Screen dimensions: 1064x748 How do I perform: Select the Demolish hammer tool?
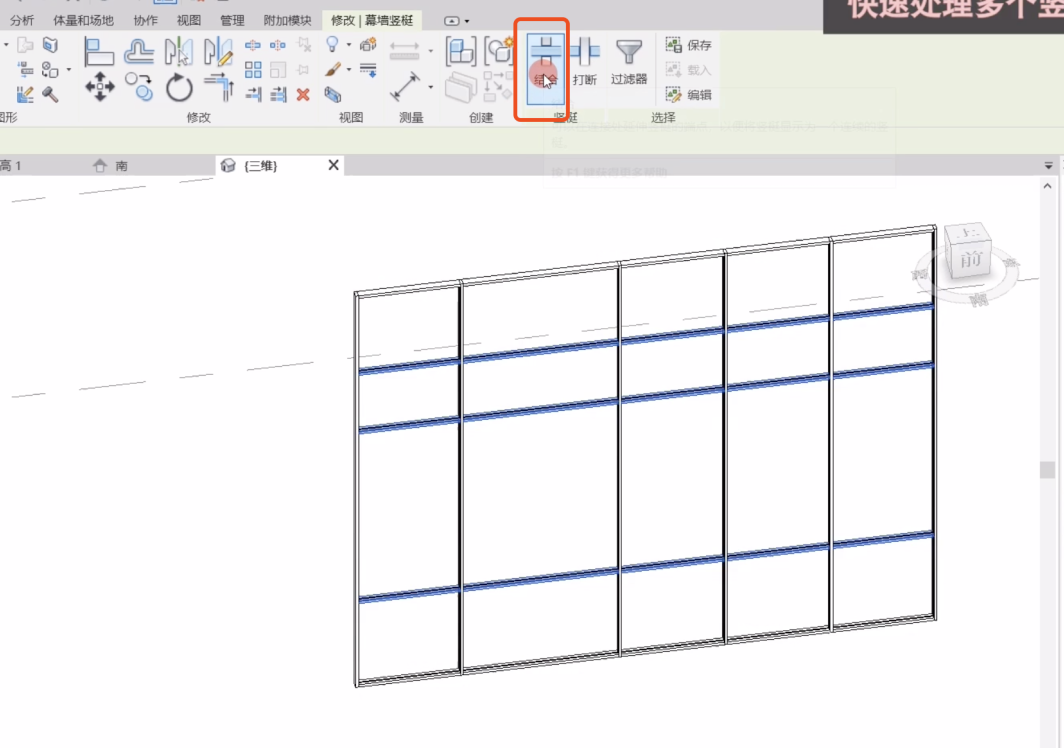click(50, 94)
